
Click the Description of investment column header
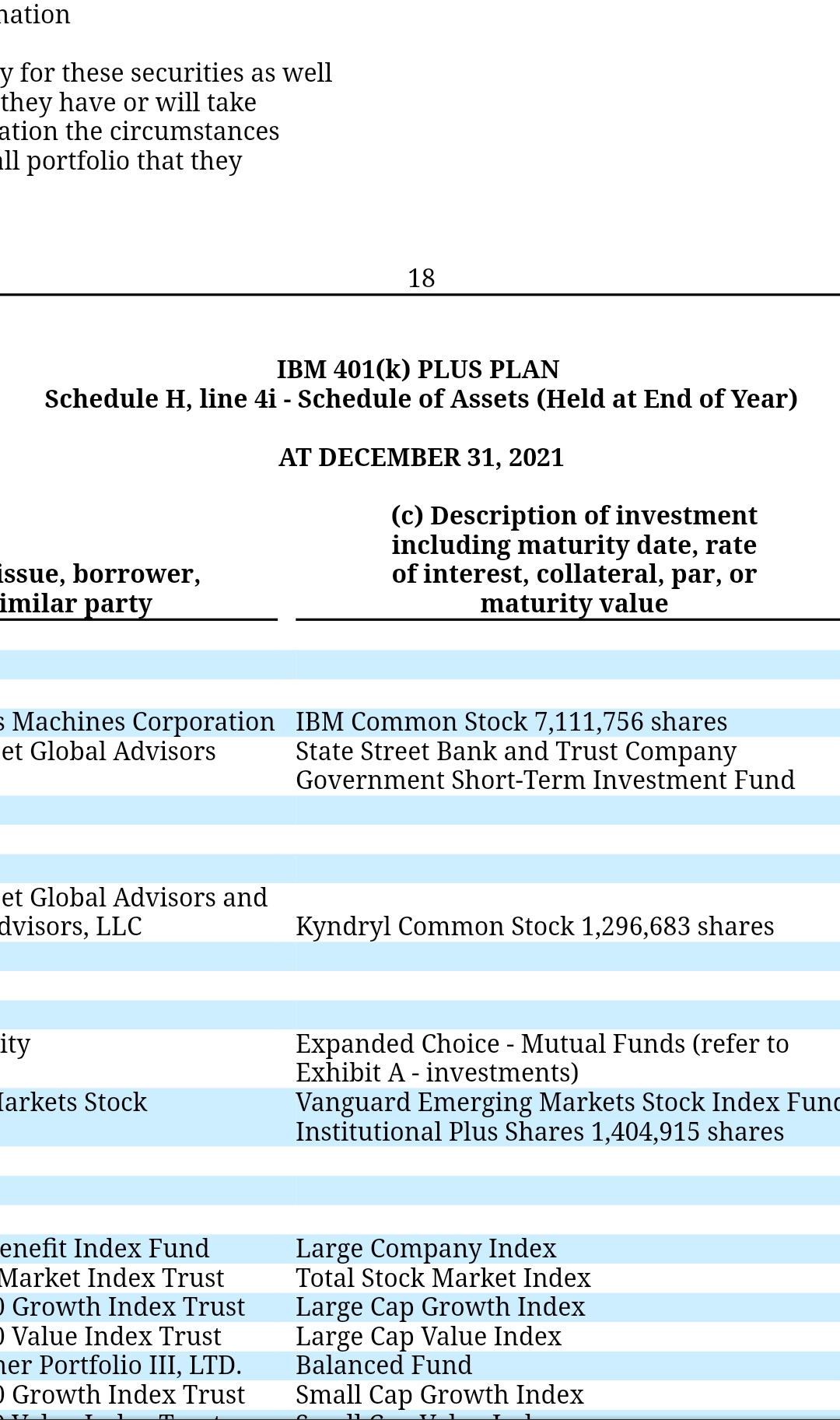pos(574,559)
